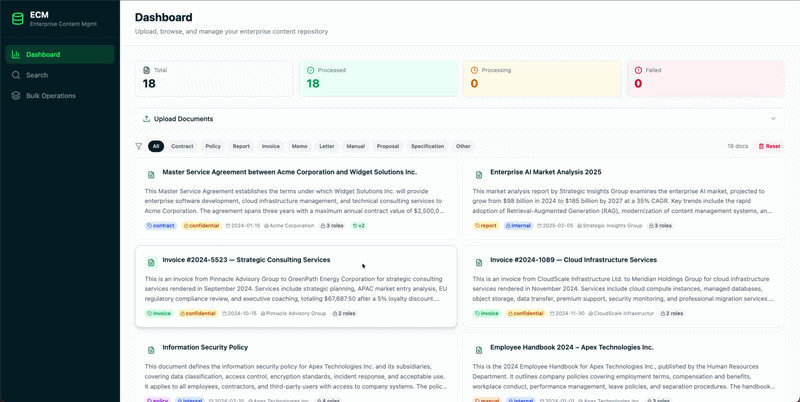Click the report tag on AI Market Analysis card
This screenshot has height=402, width=800.
[486, 225]
